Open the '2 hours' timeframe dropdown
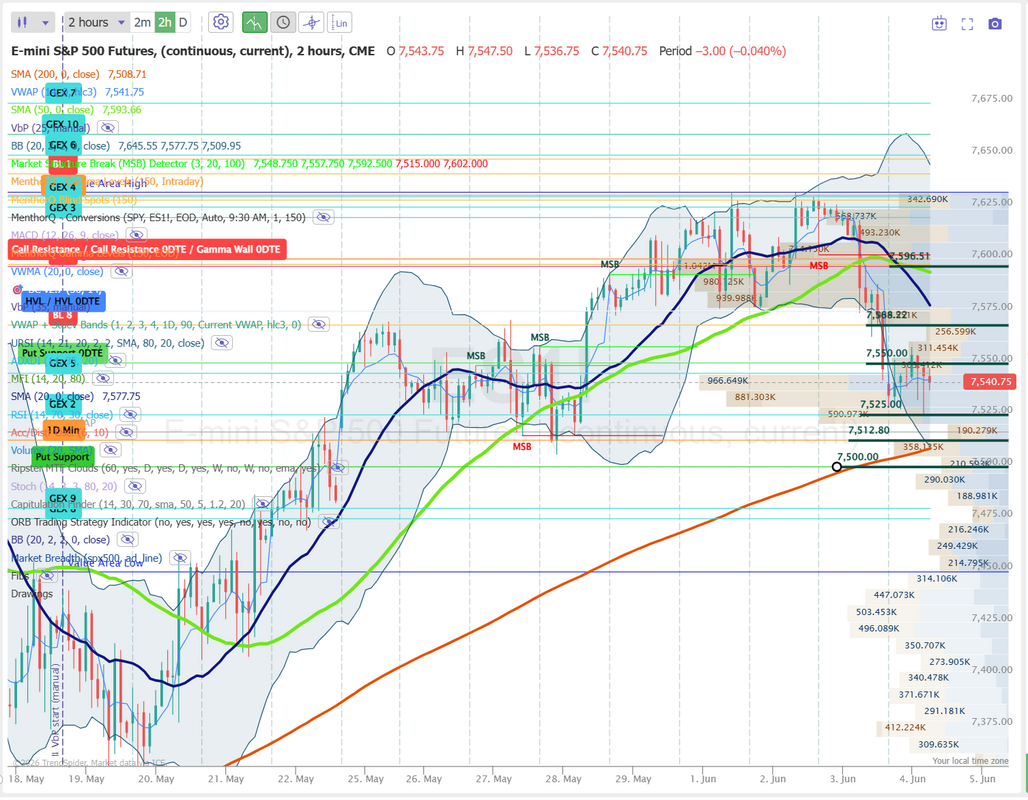Viewport: 1028px width, 800px height. pos(96,22)
